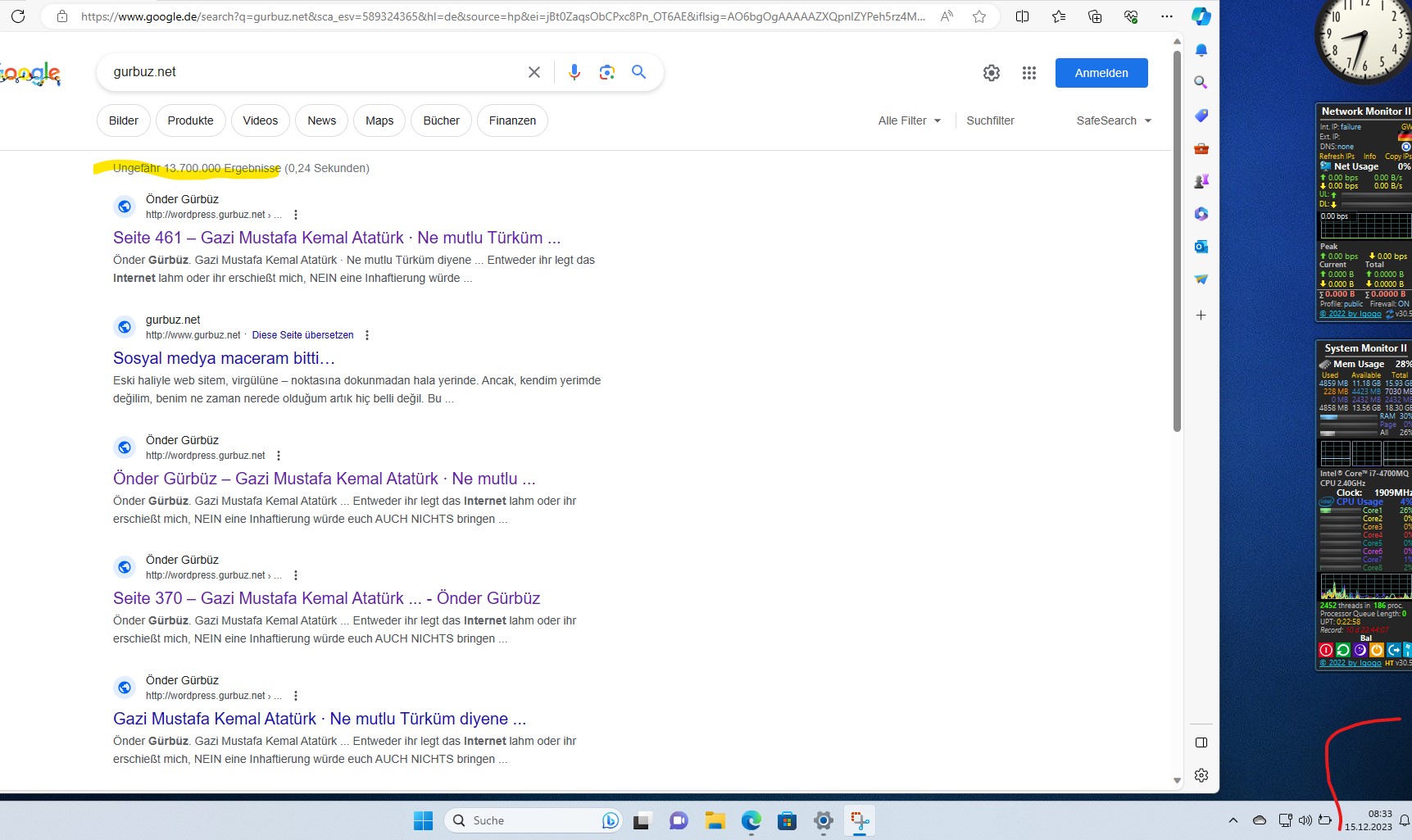Add page to favorites with star icon
This screenshot has width=1412, height=840.
click(x=979, y=16)
